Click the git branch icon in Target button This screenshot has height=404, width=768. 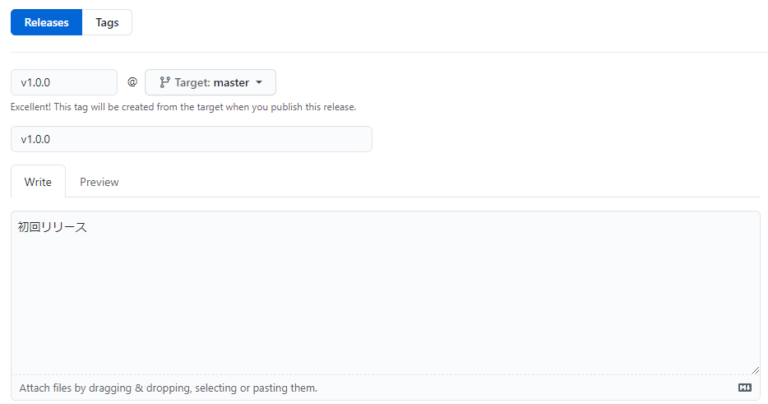point(164,82)
